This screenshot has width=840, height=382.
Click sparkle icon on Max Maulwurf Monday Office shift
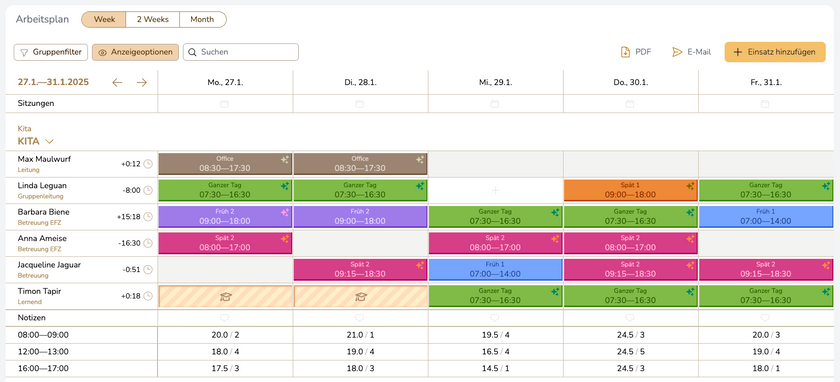(x=284, y=159)
